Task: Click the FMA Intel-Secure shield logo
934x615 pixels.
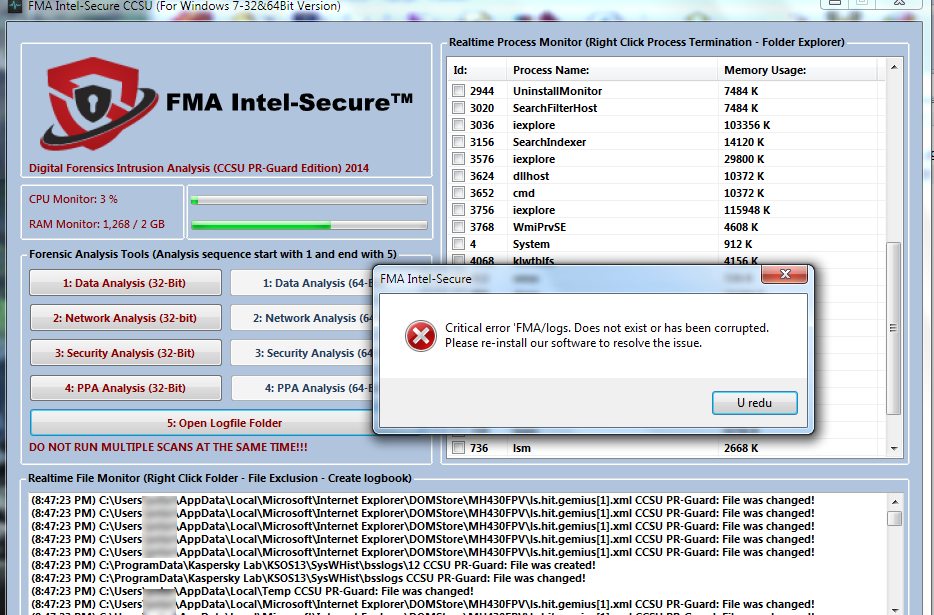Action: click(x=98, y=103)
